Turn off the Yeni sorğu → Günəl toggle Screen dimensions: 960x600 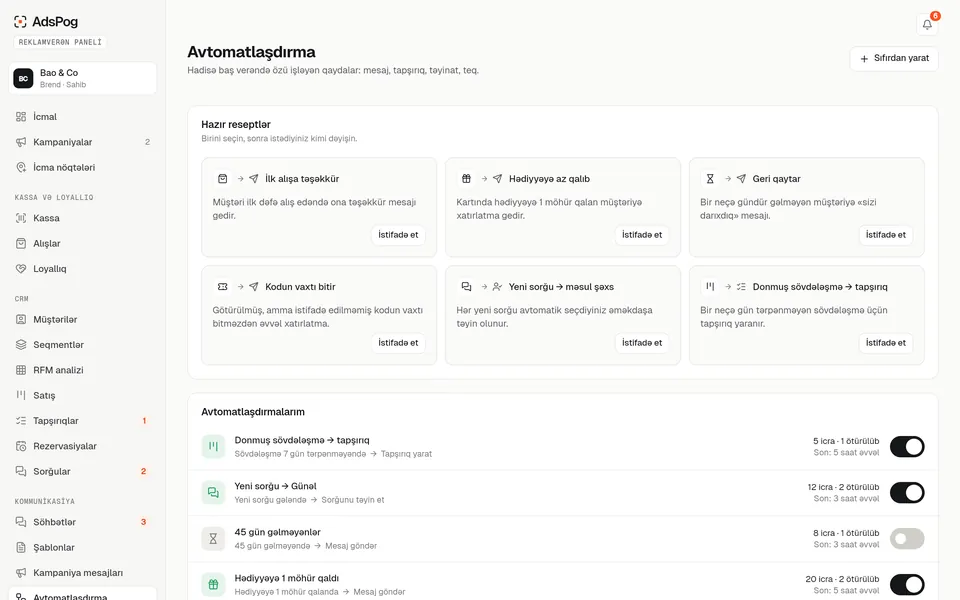click(x=907, y=493)
